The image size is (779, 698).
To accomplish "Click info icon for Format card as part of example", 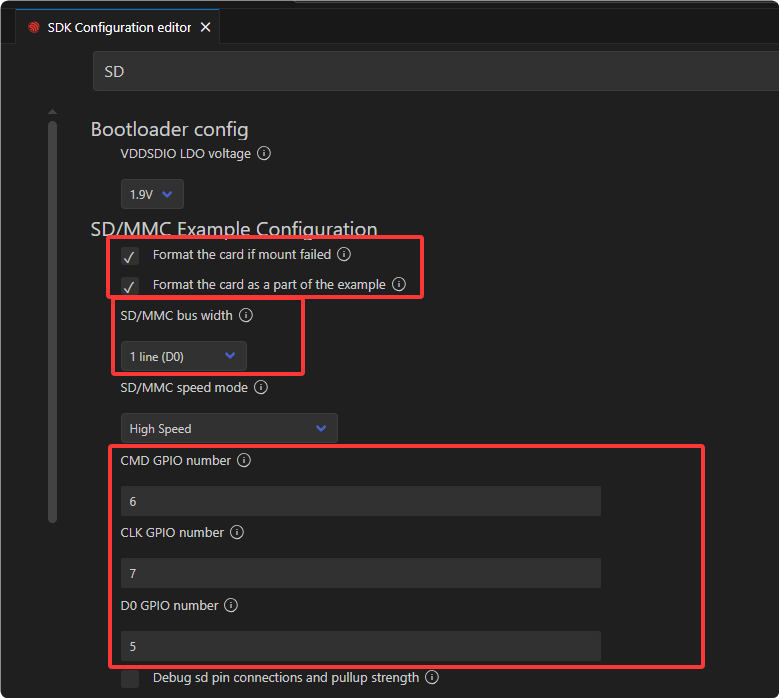I will [398, 284].
